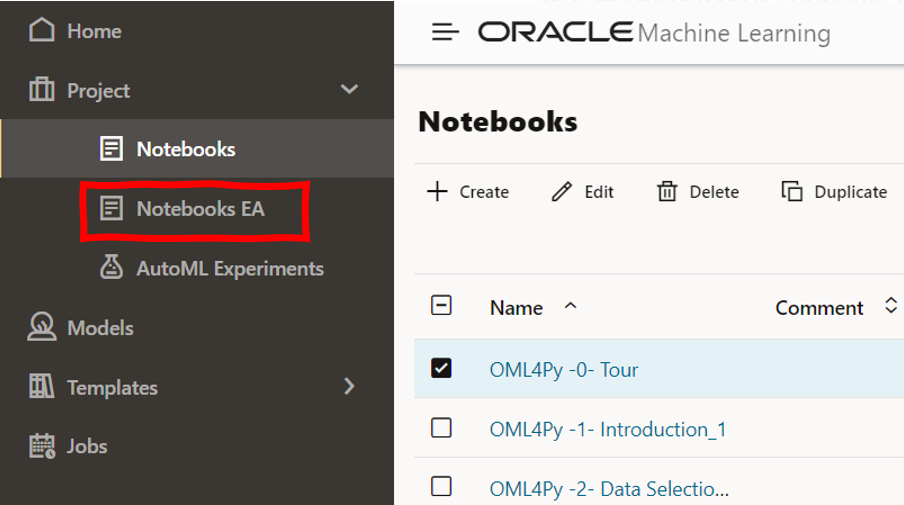This screenshot has height=505, width=904.
Task: Click the Home icon in sidebar
Action: [x=41, y=30]
